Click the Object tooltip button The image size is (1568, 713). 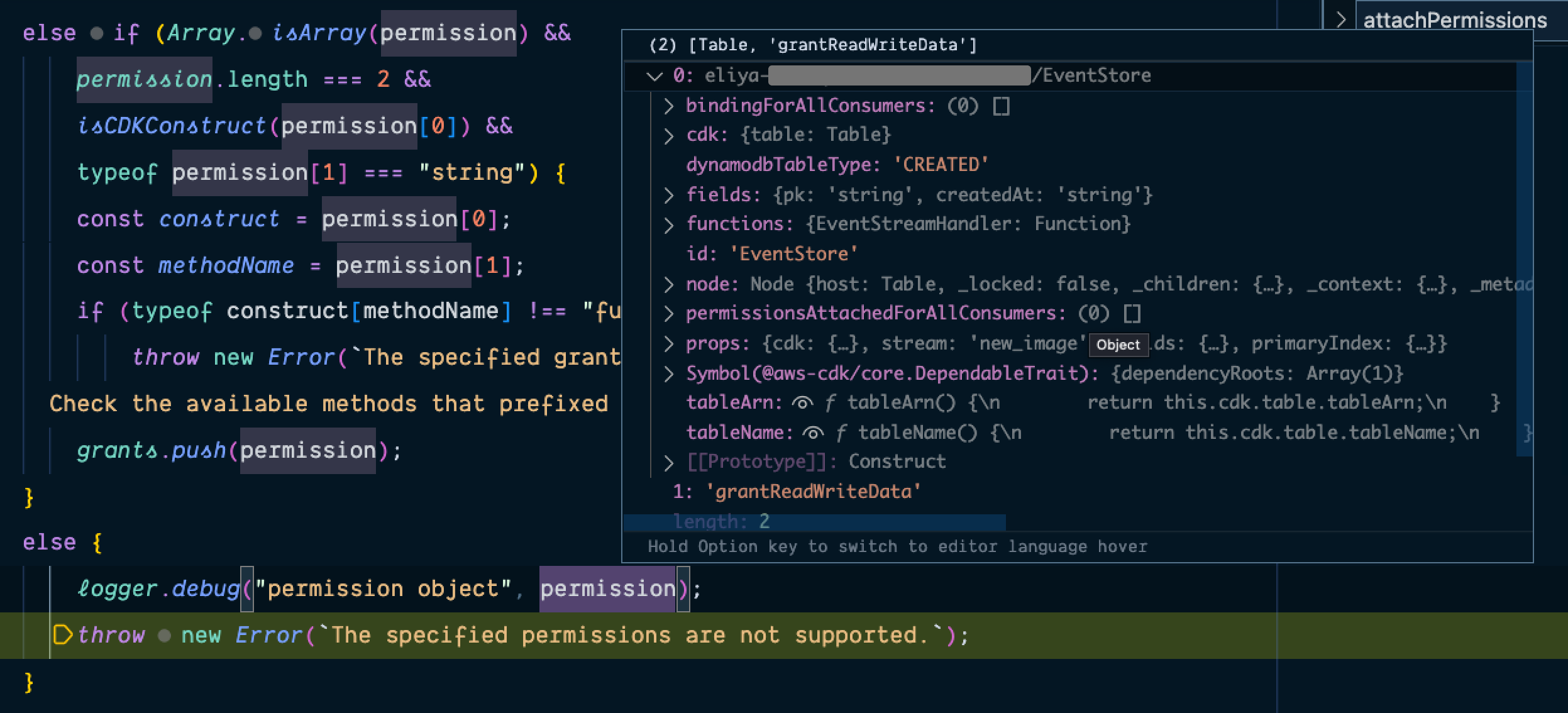coord(1120,345)
